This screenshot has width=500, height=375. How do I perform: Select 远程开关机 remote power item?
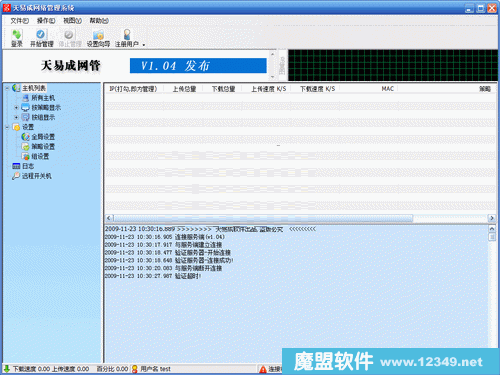point(32,176)
